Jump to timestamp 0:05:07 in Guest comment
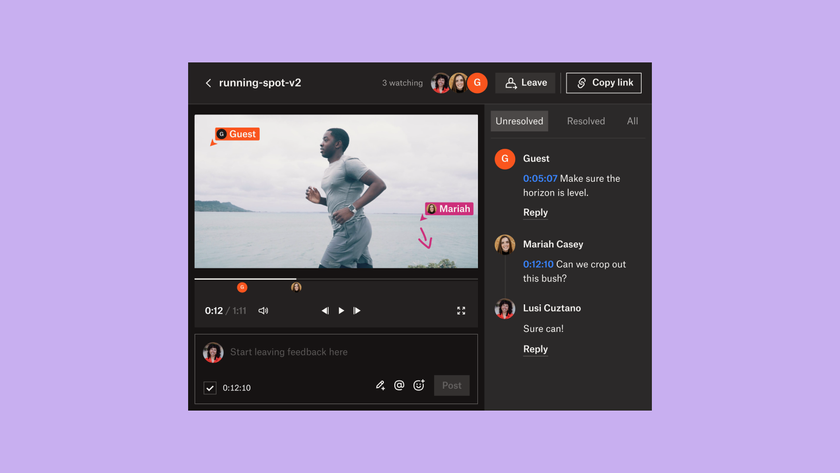840x473 pixels. pos(540,178)
